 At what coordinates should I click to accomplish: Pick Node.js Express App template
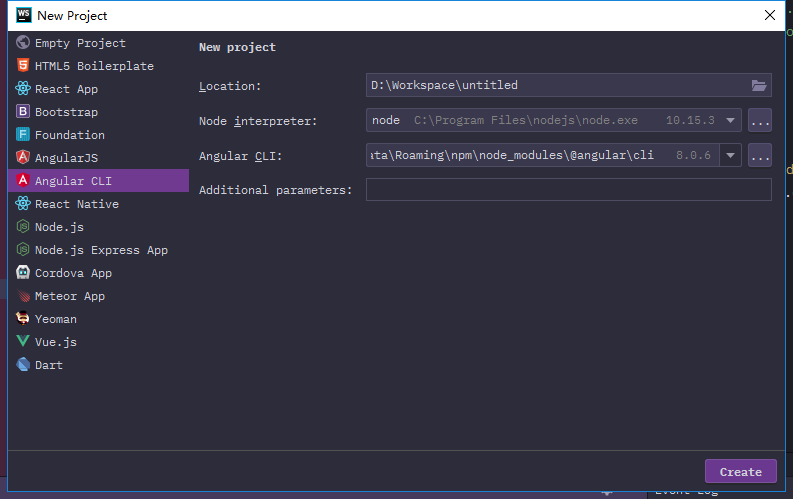point(99,250)
